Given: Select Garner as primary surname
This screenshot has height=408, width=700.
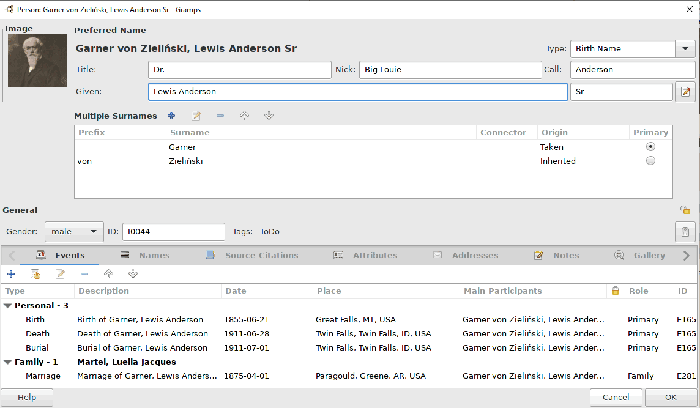Looking at the screenshot, I should 650,146.
